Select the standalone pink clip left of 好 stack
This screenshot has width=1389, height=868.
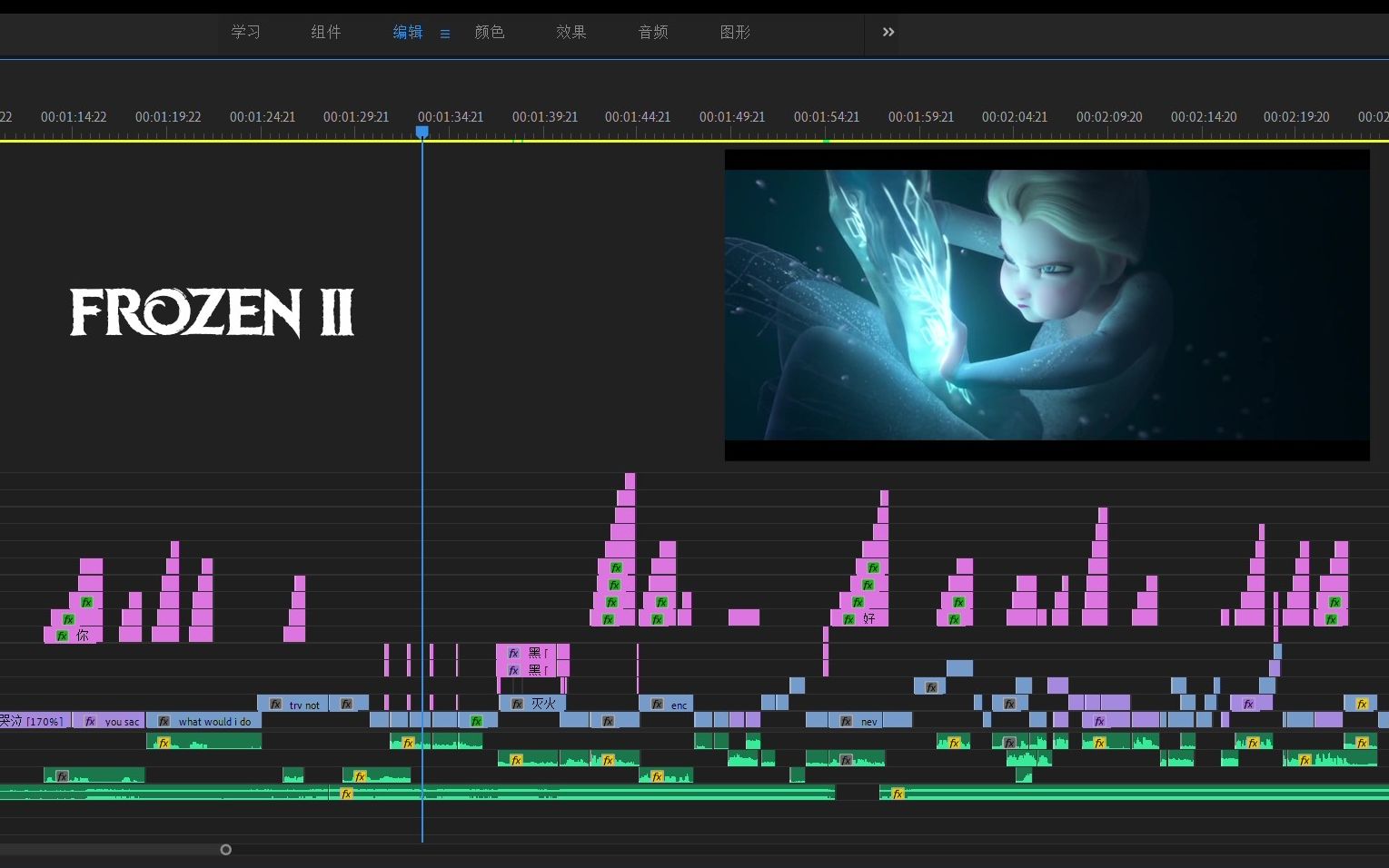tap(744, 617)
